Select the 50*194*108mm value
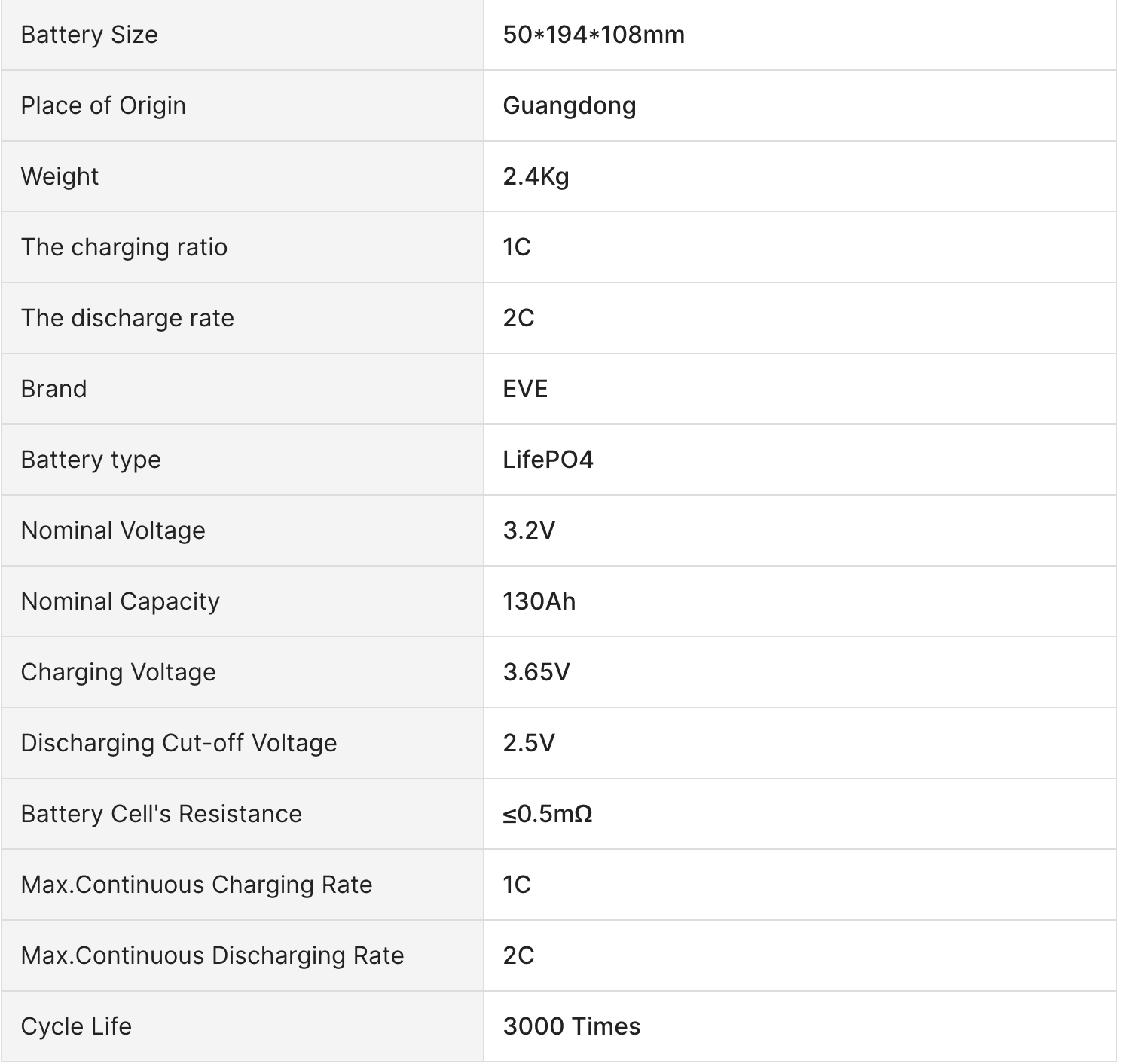The height and width of the screenshot is (1064, 1124). [594, 35]
